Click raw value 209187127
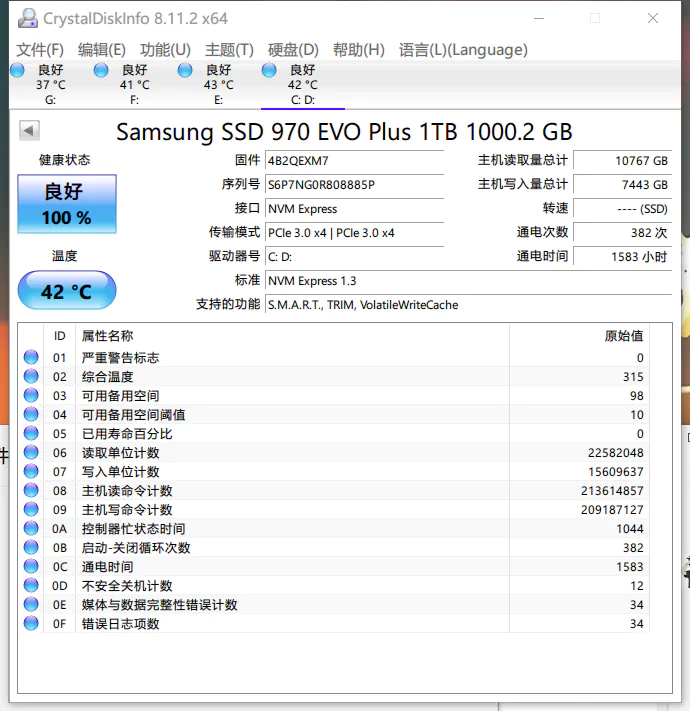This screenshot has width=690, height=711. (612, 510)
